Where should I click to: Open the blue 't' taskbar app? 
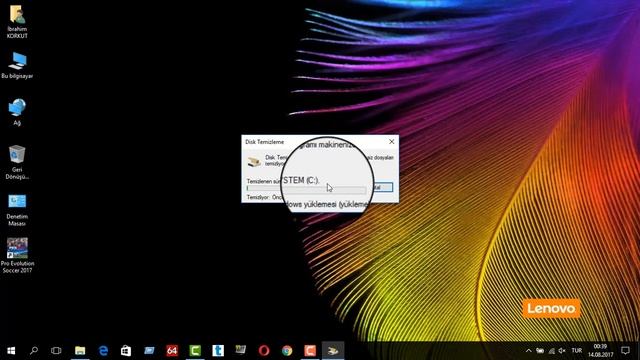(218, 351)
